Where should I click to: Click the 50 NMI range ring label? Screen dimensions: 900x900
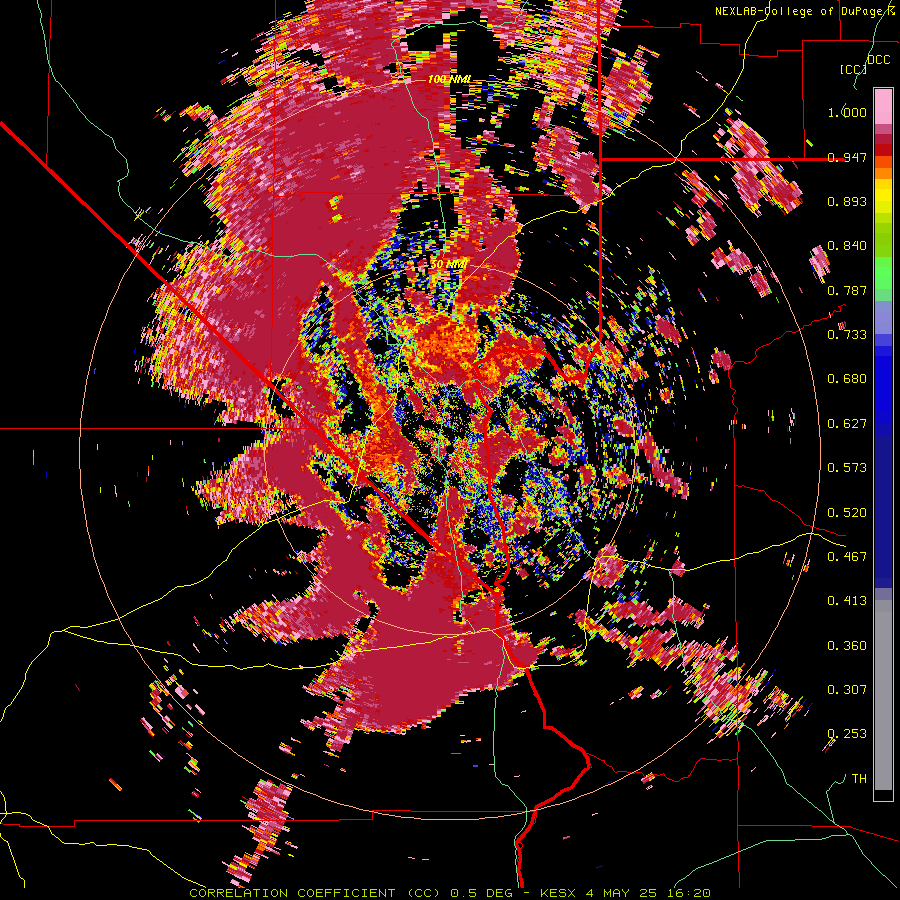coord(448,265)
